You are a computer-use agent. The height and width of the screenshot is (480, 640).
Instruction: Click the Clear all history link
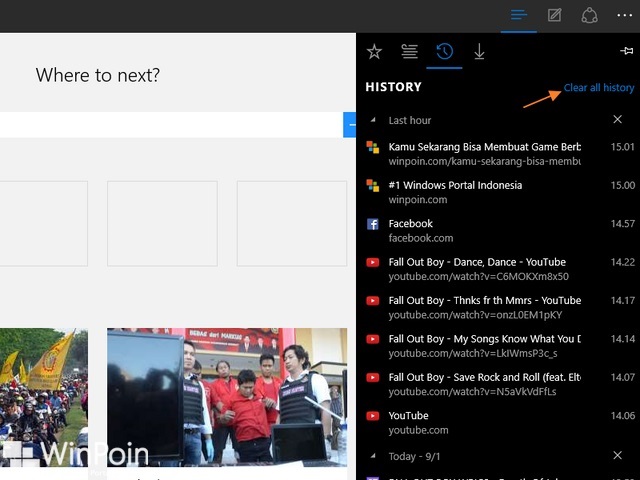tap(599, 88)
